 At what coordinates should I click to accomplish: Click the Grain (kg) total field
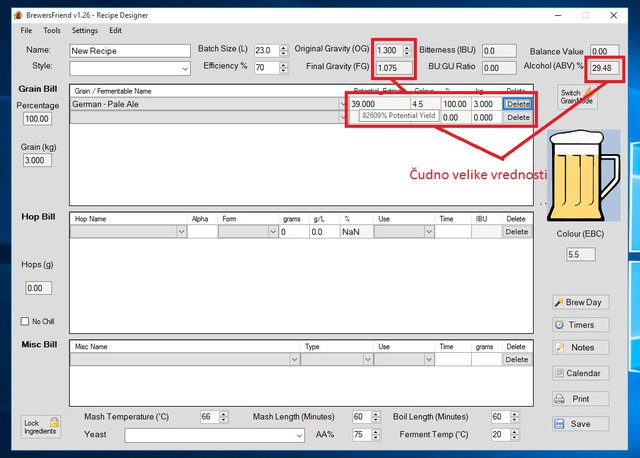coord(37,160)
